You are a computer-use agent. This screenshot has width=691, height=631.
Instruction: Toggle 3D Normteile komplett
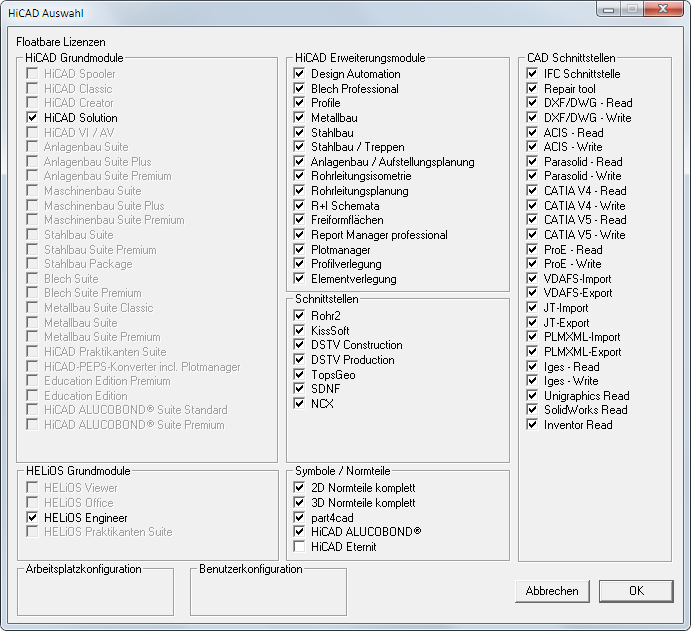(299, 503)
